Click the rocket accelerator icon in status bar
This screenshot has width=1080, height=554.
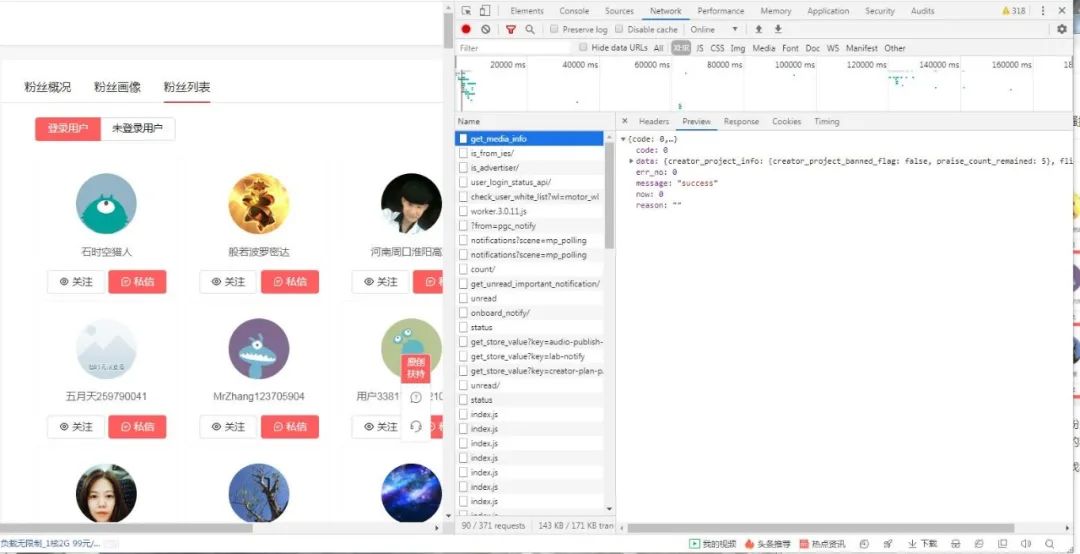(x=888, y=544)
